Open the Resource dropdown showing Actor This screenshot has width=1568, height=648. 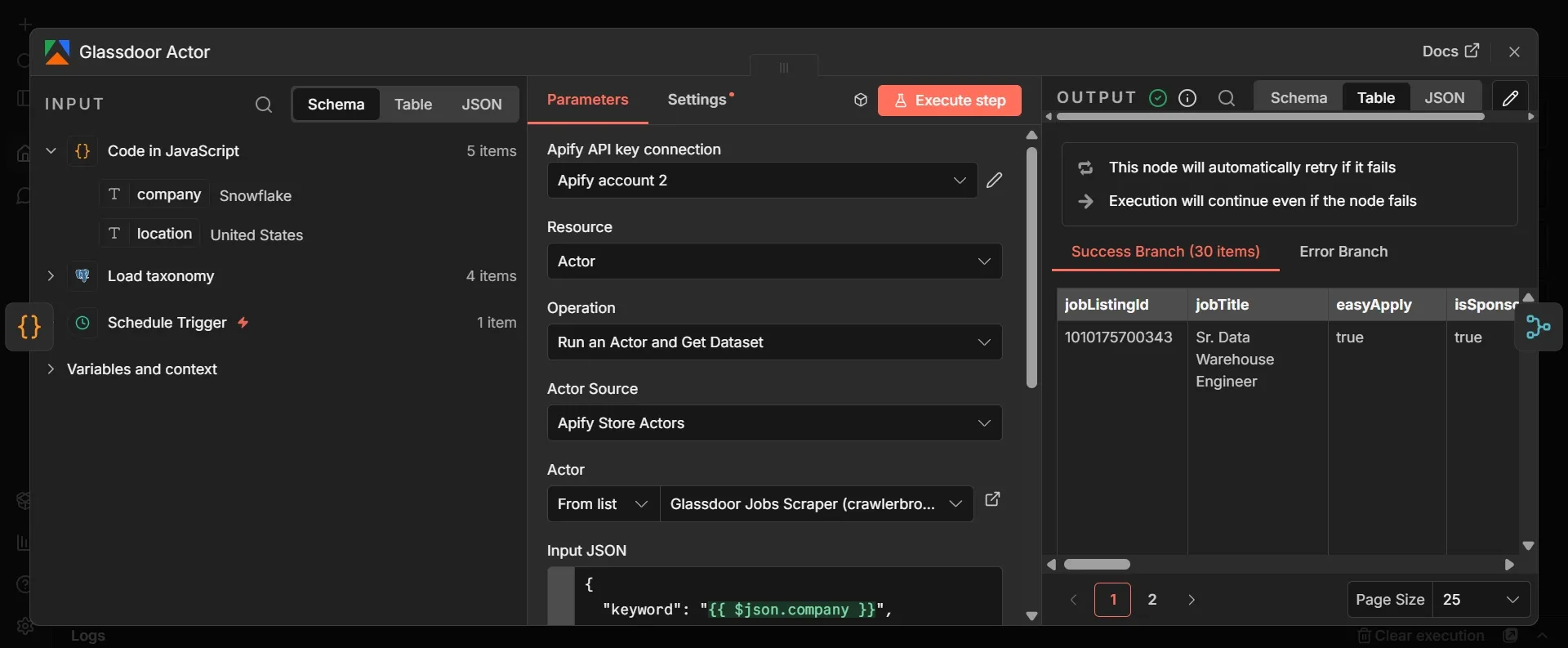point(774,261)
